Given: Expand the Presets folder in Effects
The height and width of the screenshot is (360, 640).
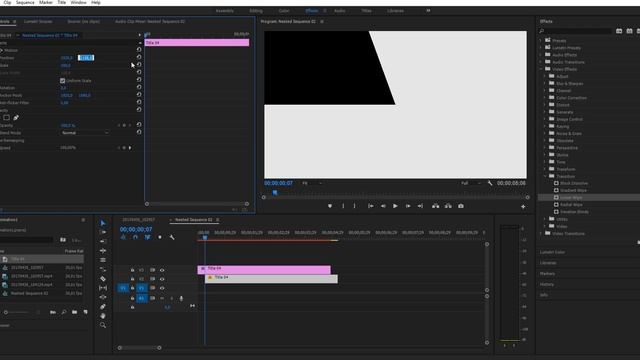Looking at the screenshot, I should (541, 40).
